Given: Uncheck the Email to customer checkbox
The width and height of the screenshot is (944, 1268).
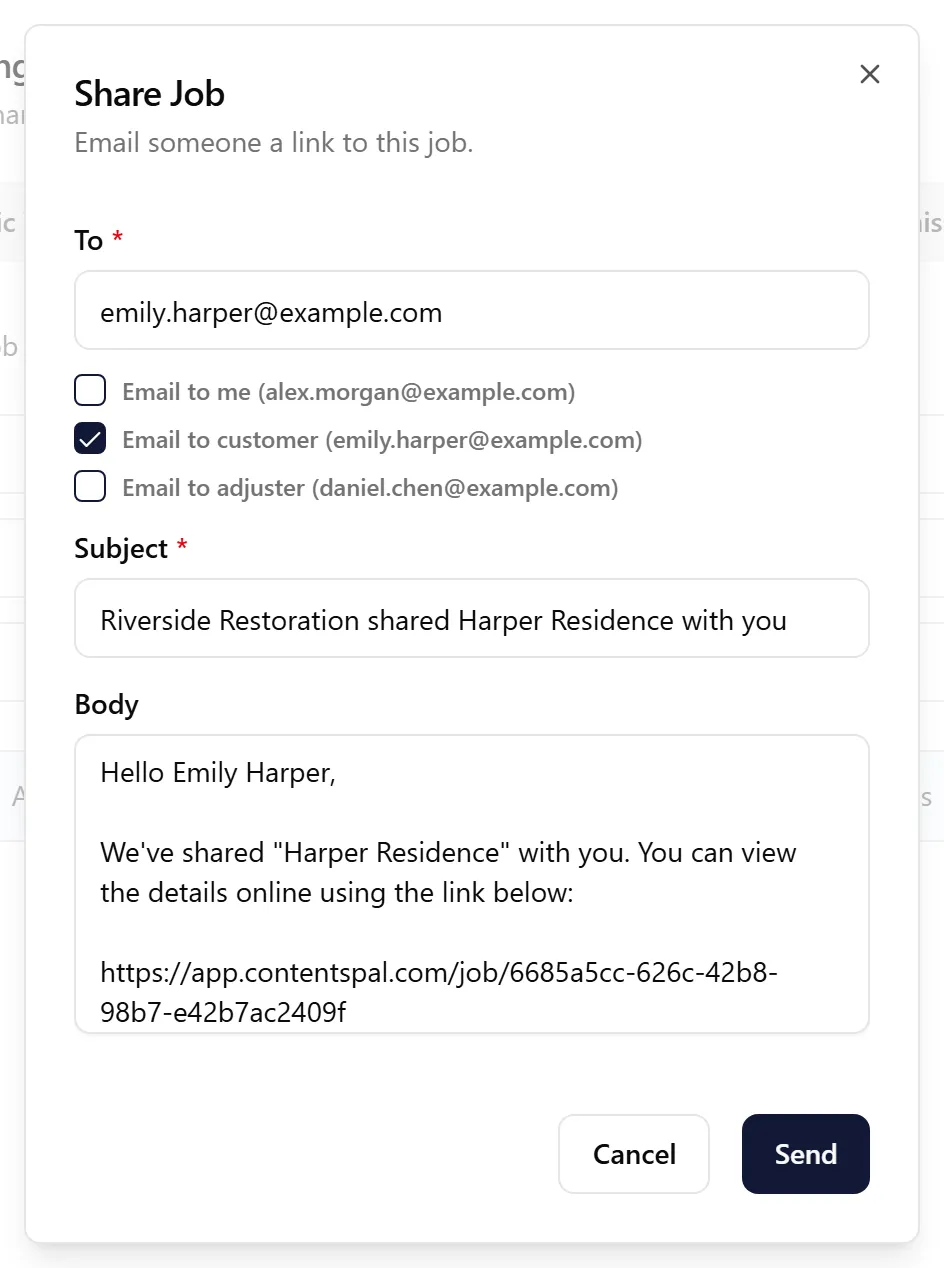Looking at the screenshot, I should pyautogui.click(x=90, y=439).
